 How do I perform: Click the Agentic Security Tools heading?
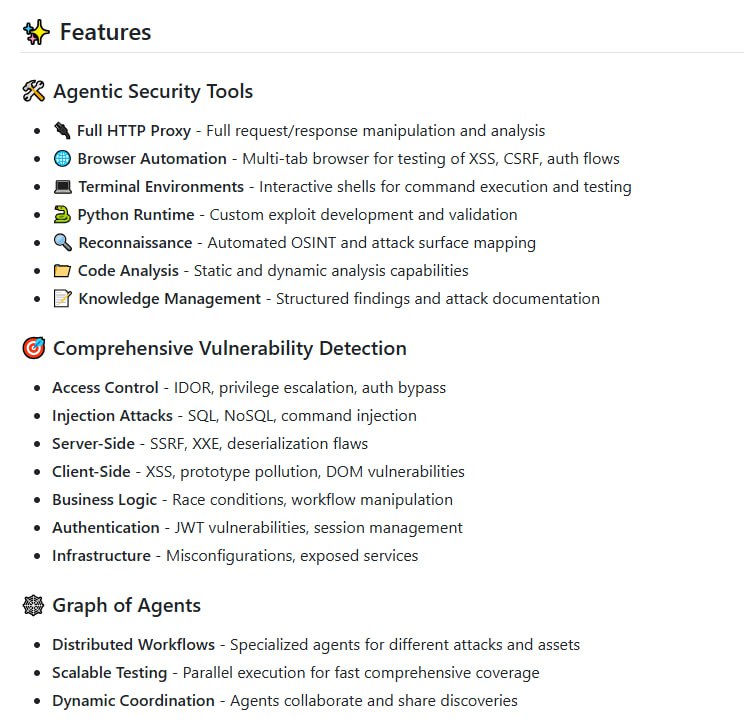pos(153,92)
